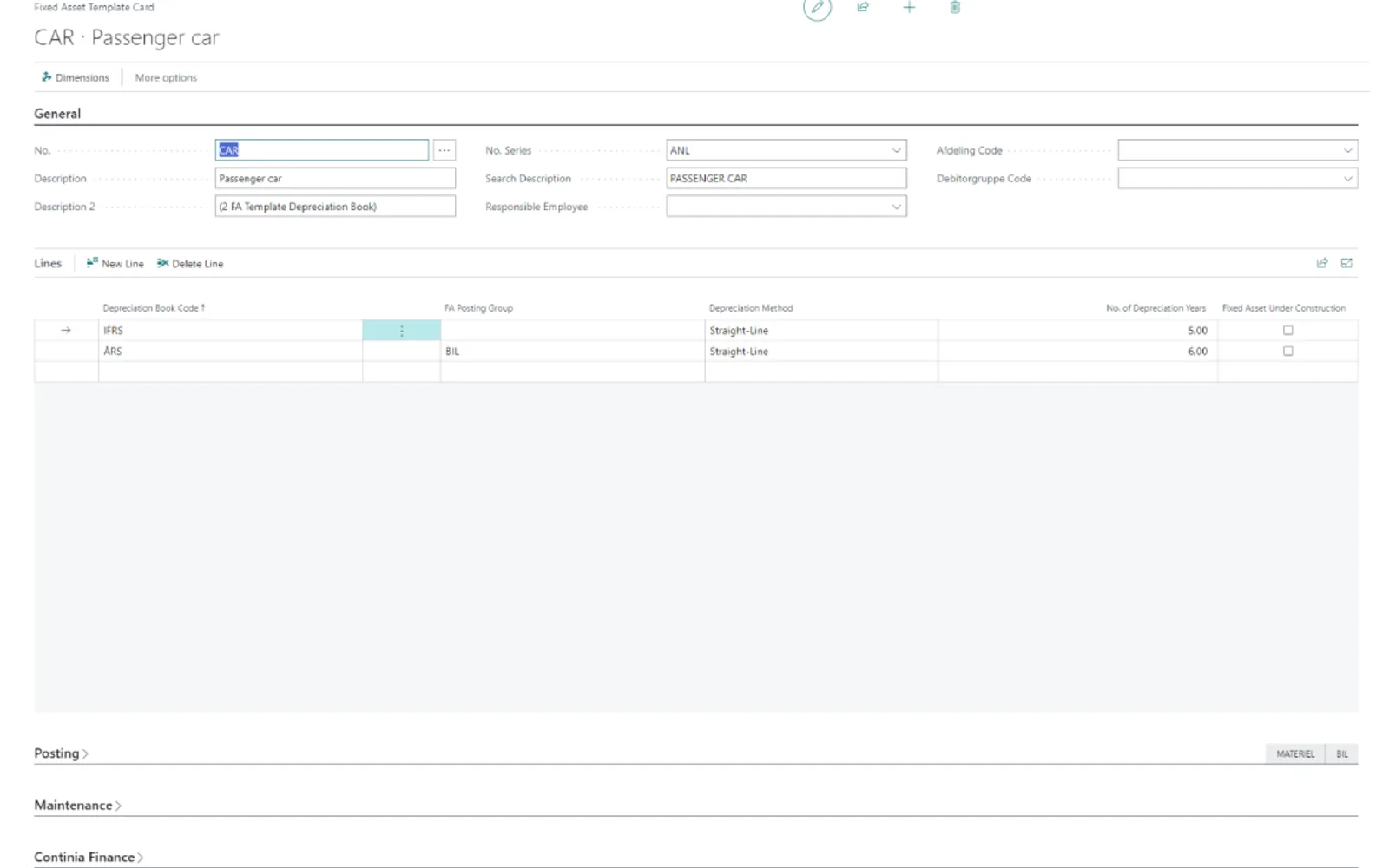Click BIL posting group cell in ÅRS row
1389x868 pixels.
click(x=572, y=352)
